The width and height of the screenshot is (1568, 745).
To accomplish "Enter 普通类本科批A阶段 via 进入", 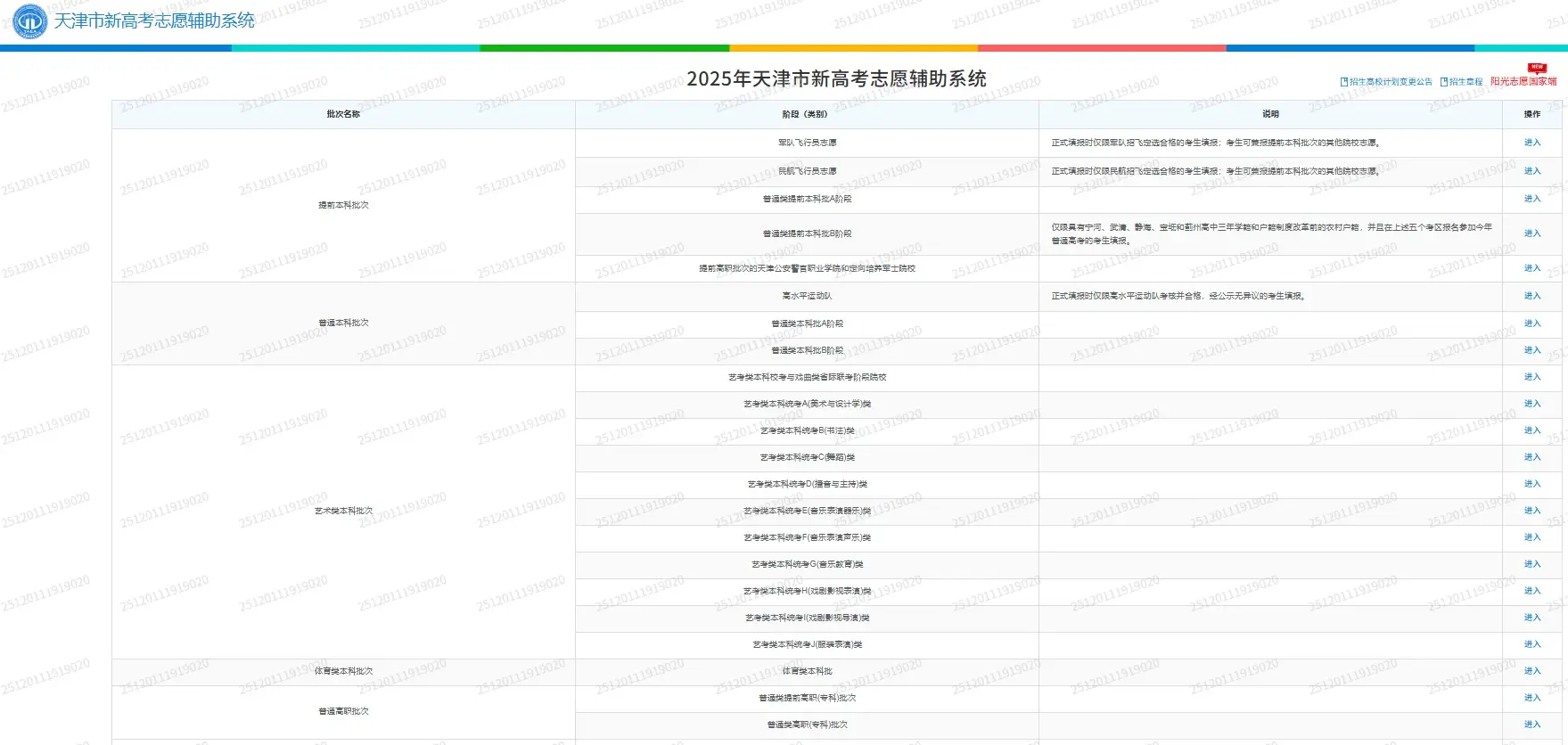I will pyautogui.click(x=1531, y=323).
